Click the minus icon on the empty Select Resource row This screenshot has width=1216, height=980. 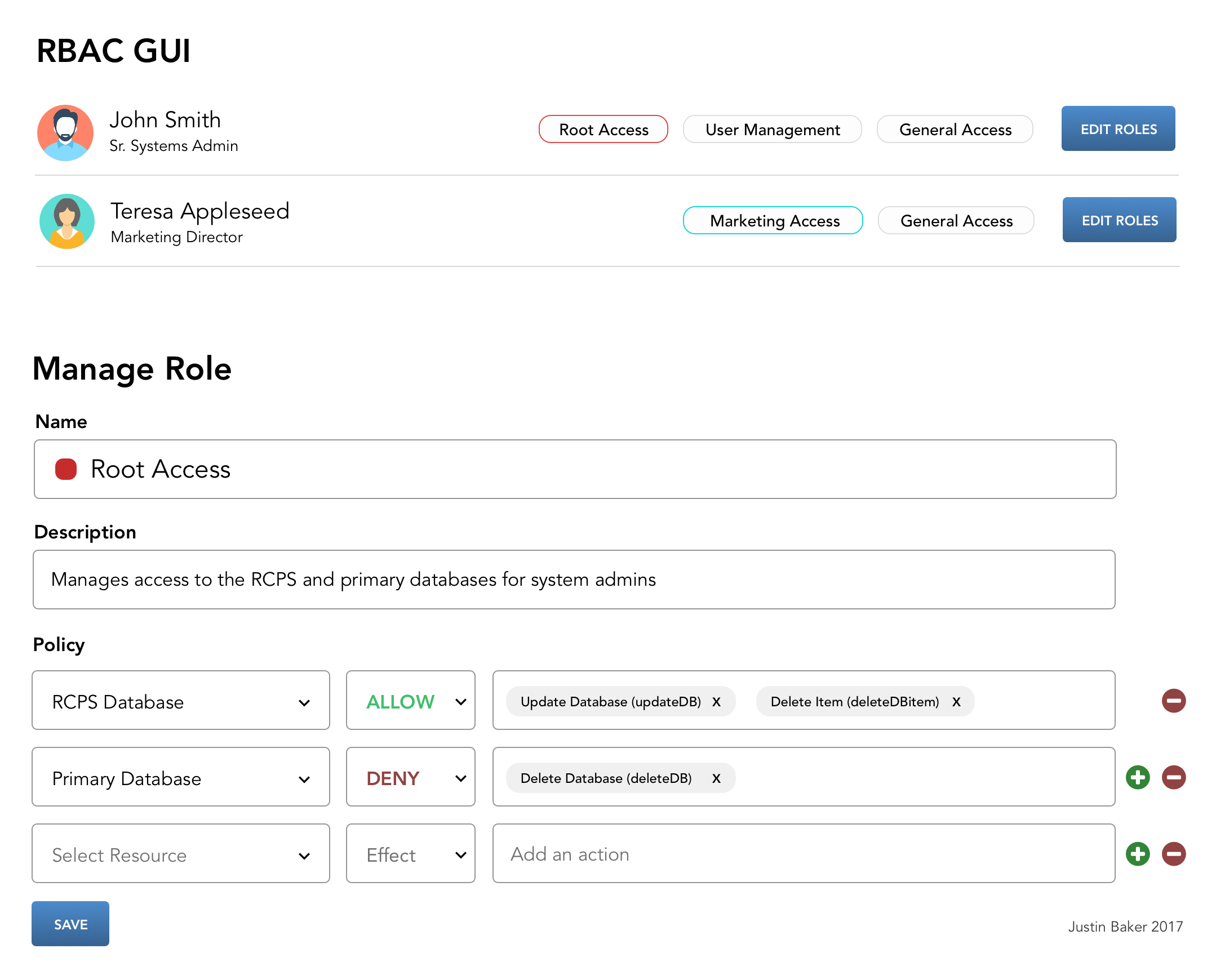pyautogui.click(x=1172, y=854)
